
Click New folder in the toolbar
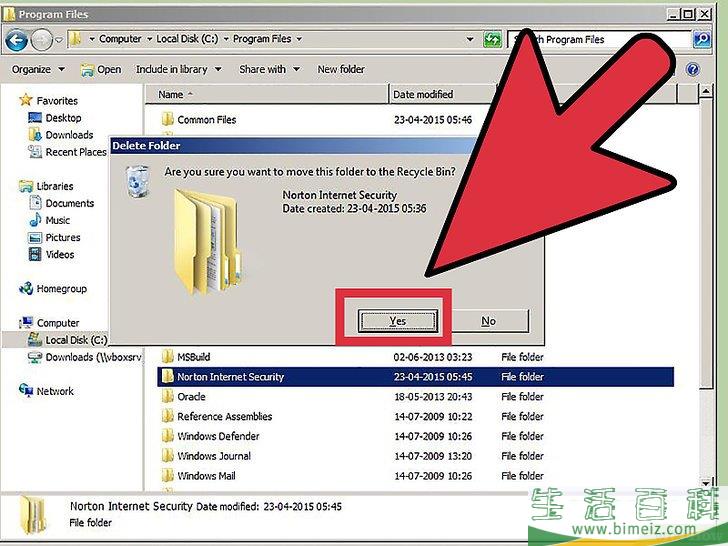pos(341,69)
